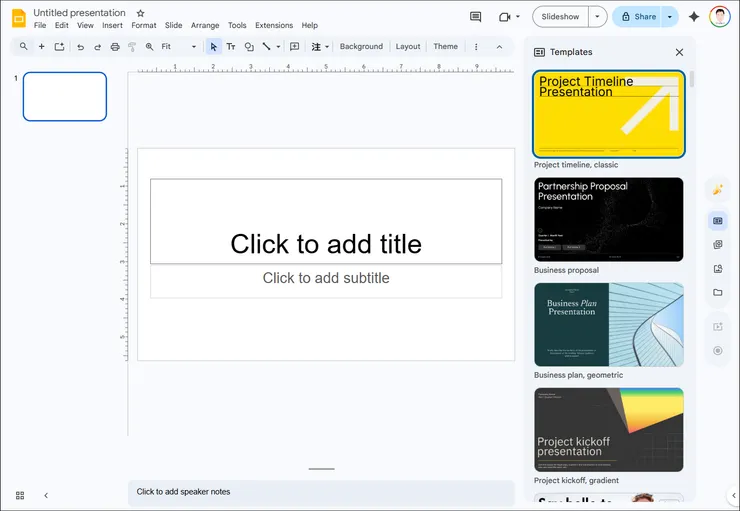Select the Text box tool

tap(231, 47)
